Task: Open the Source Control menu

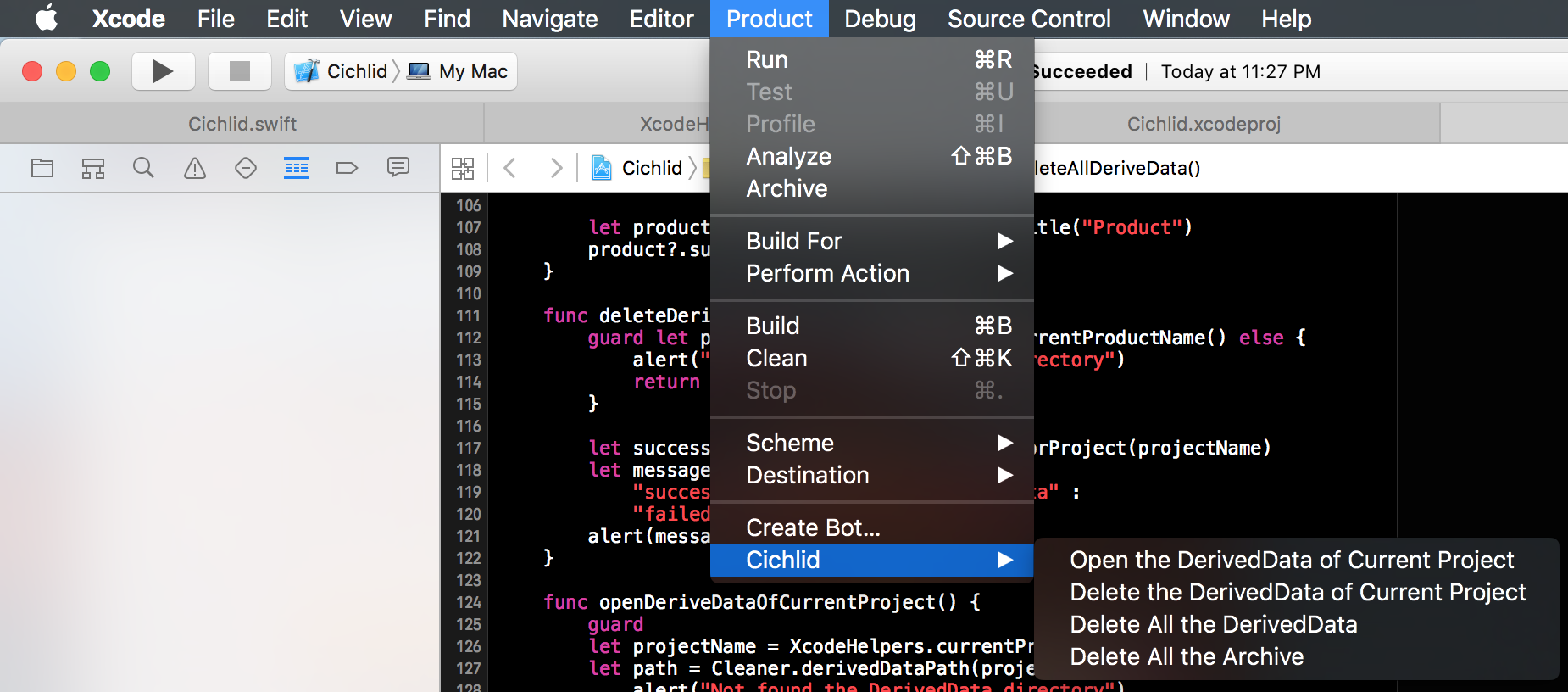Action: pos(1029,19)
